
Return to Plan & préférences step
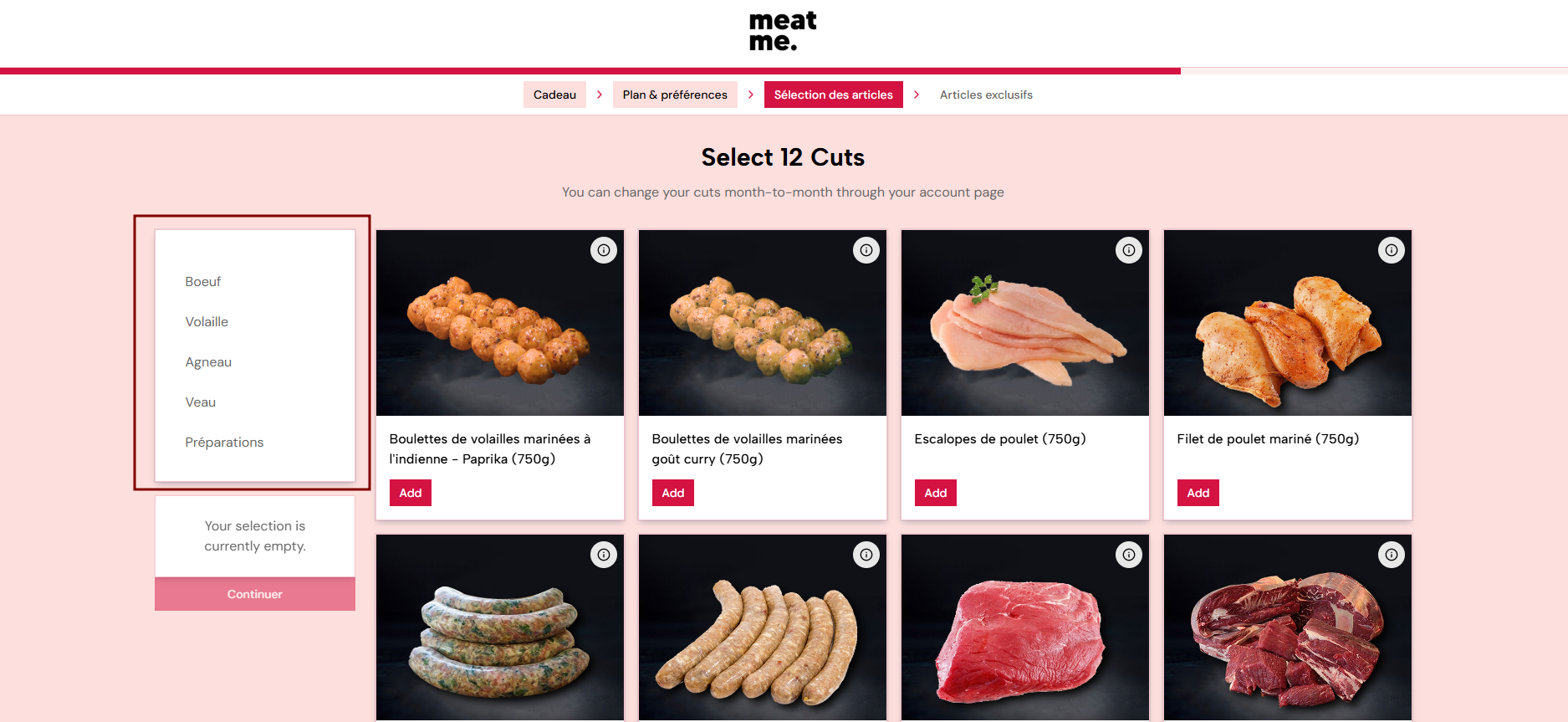point(675,95)
